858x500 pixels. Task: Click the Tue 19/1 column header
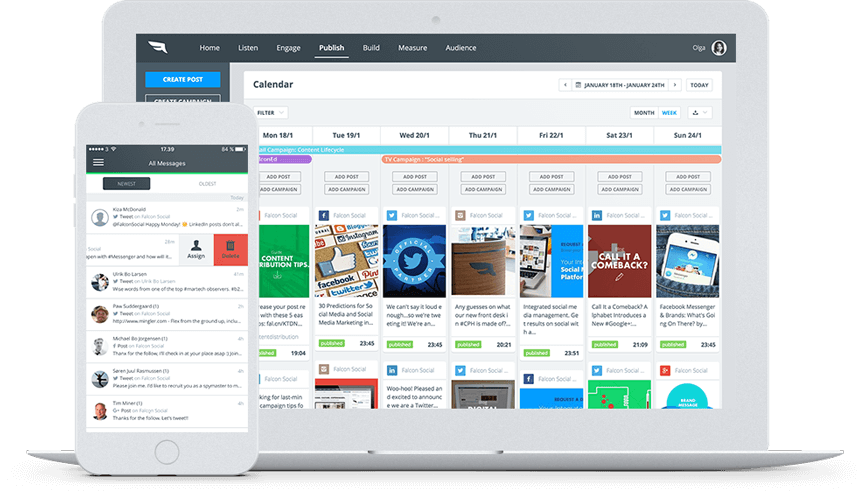(x=346, y=135)
